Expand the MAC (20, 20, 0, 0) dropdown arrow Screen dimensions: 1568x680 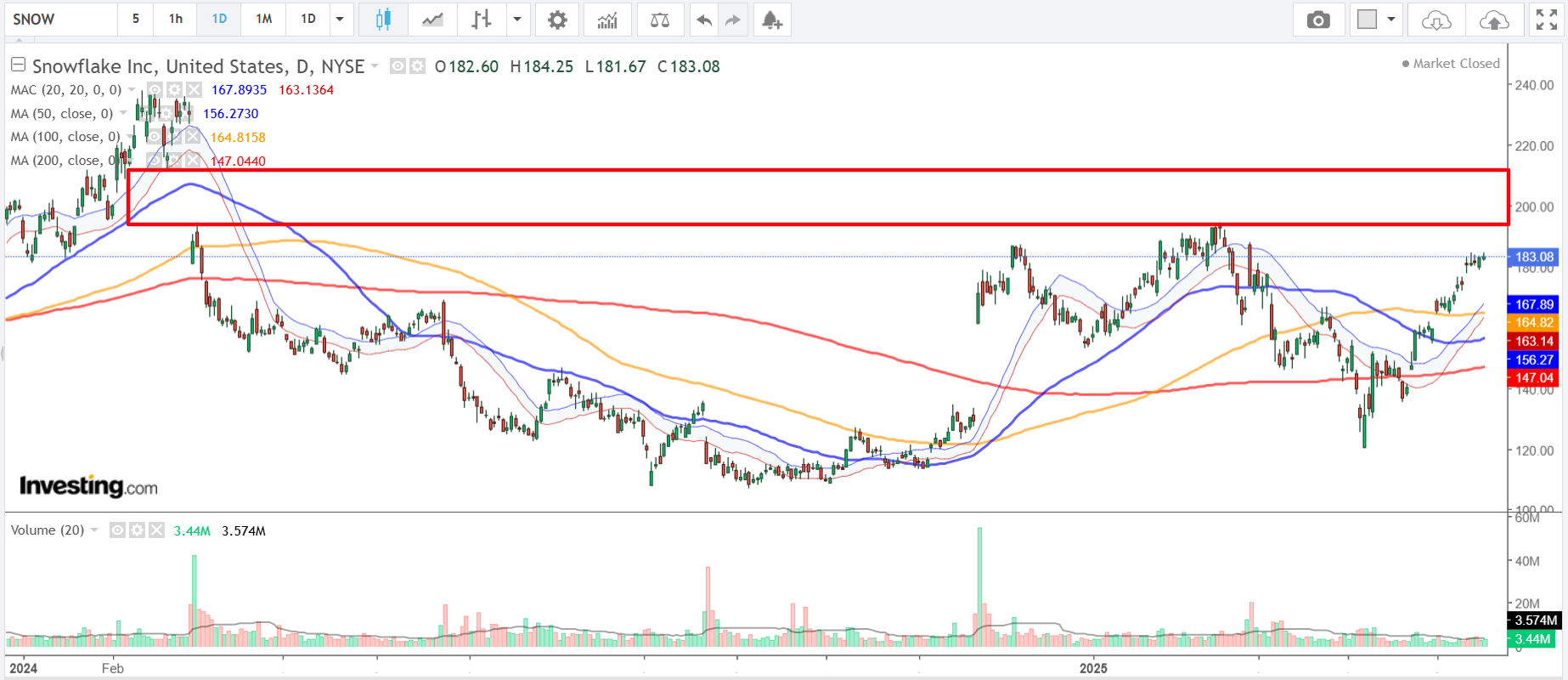[132, 89]
